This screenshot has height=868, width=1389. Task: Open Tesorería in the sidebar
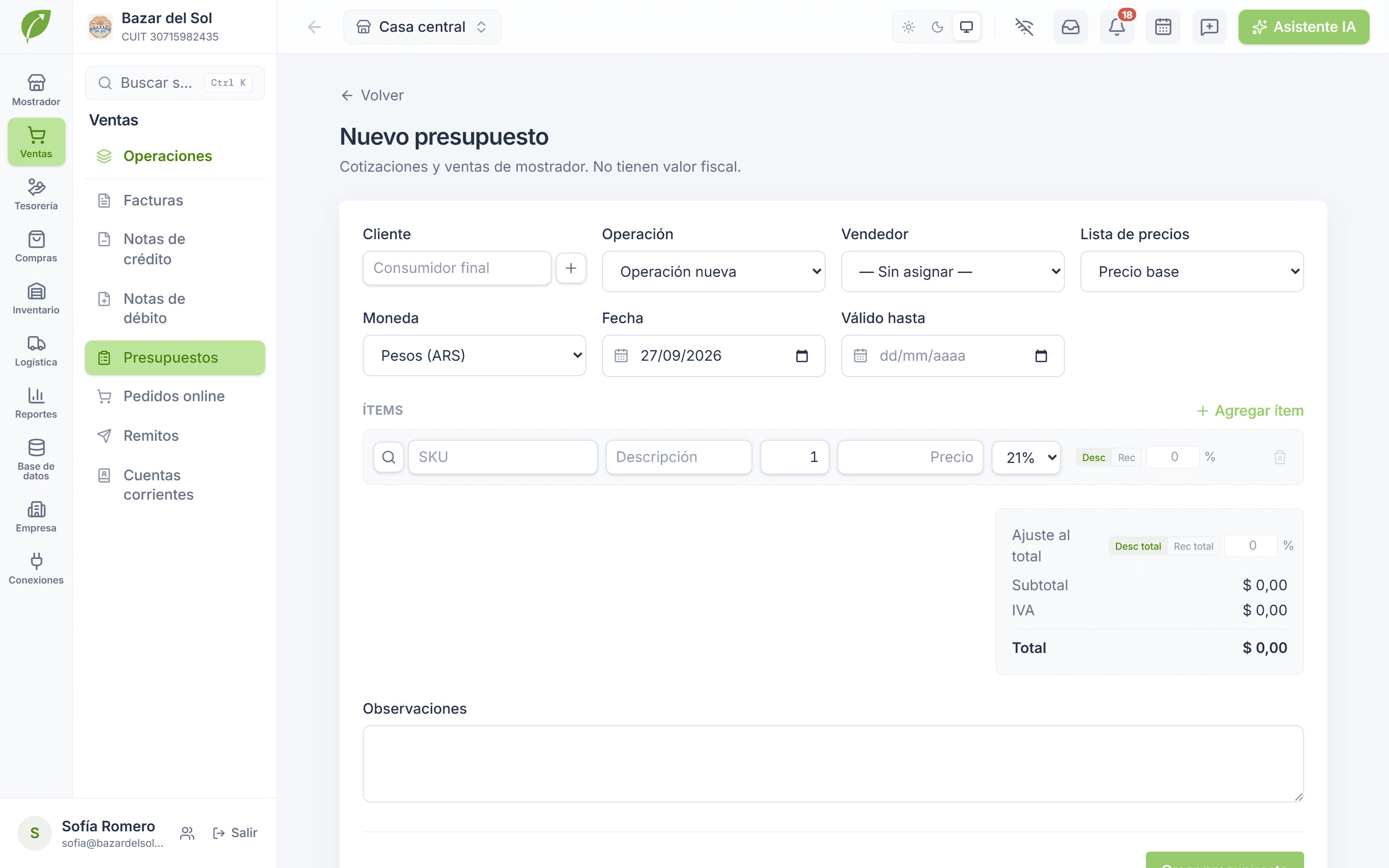36,195
